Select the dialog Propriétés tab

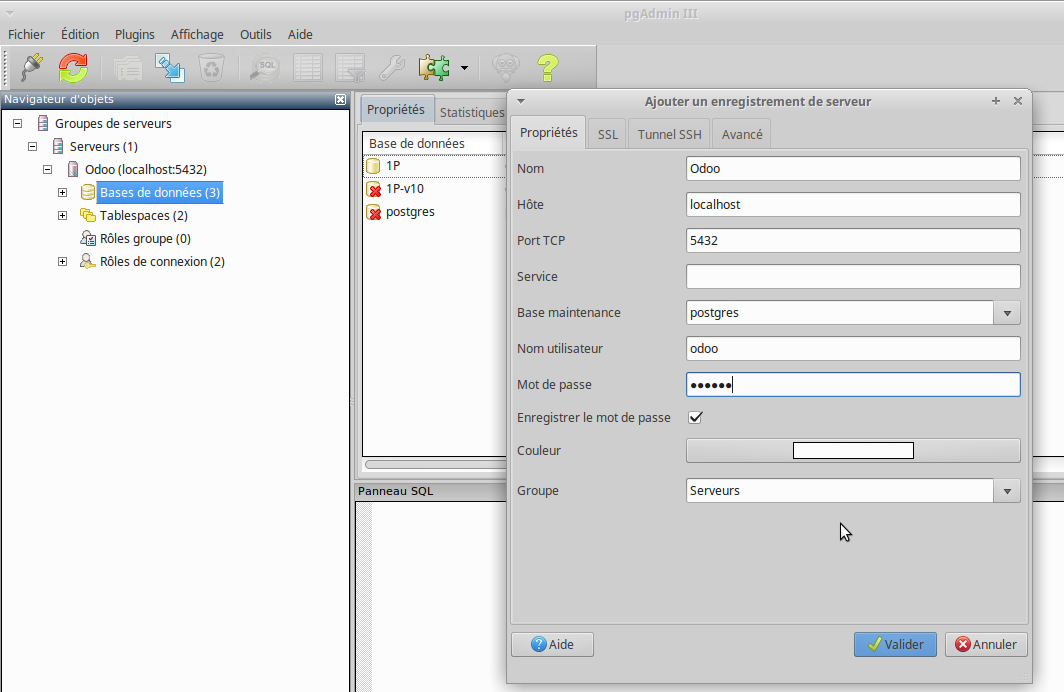[x=548, y=132]
